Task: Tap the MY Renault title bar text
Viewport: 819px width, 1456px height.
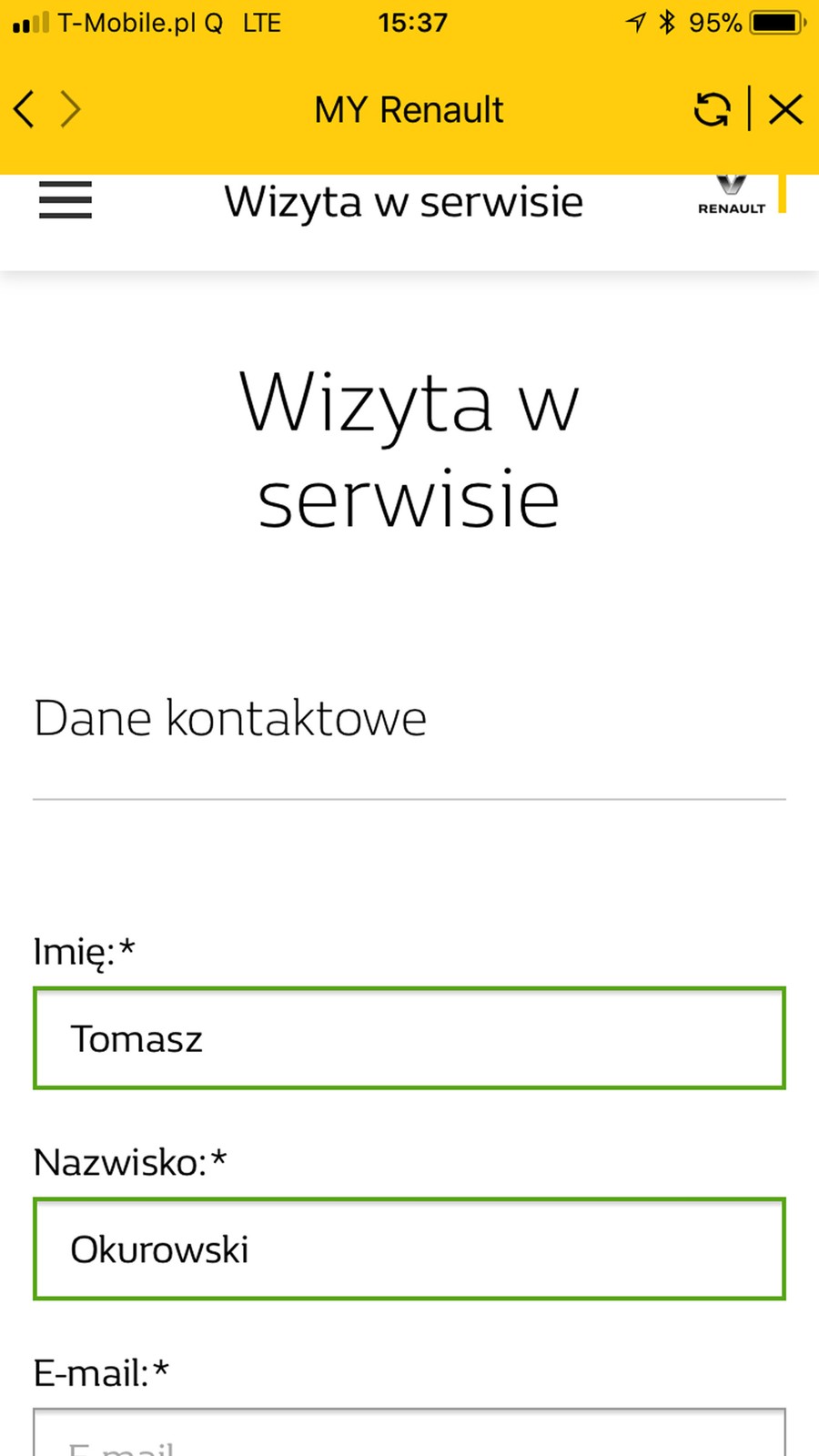Action: tap(409, 109)
